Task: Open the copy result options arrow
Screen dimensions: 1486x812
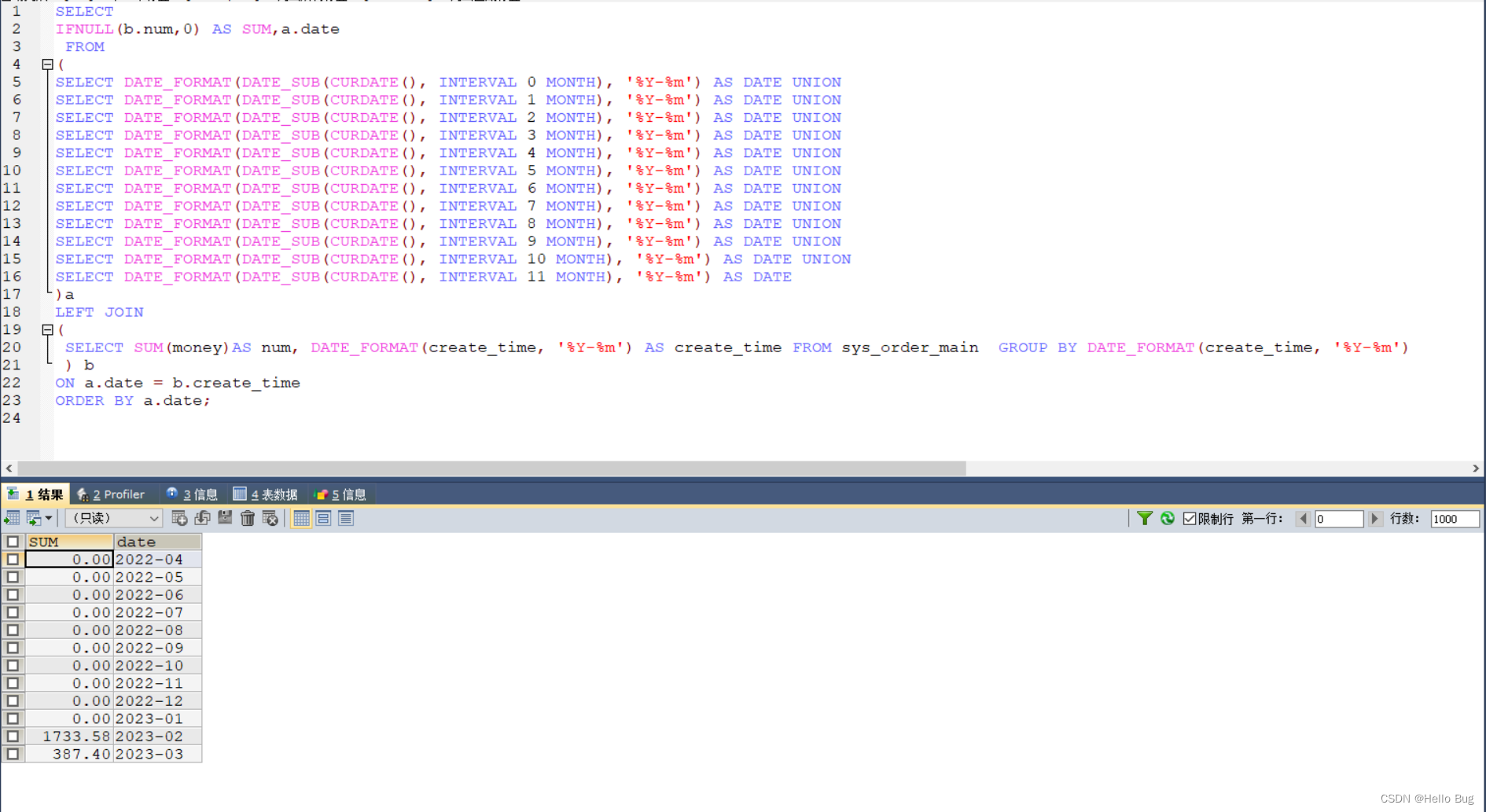Action: click(x=49, y=518)
